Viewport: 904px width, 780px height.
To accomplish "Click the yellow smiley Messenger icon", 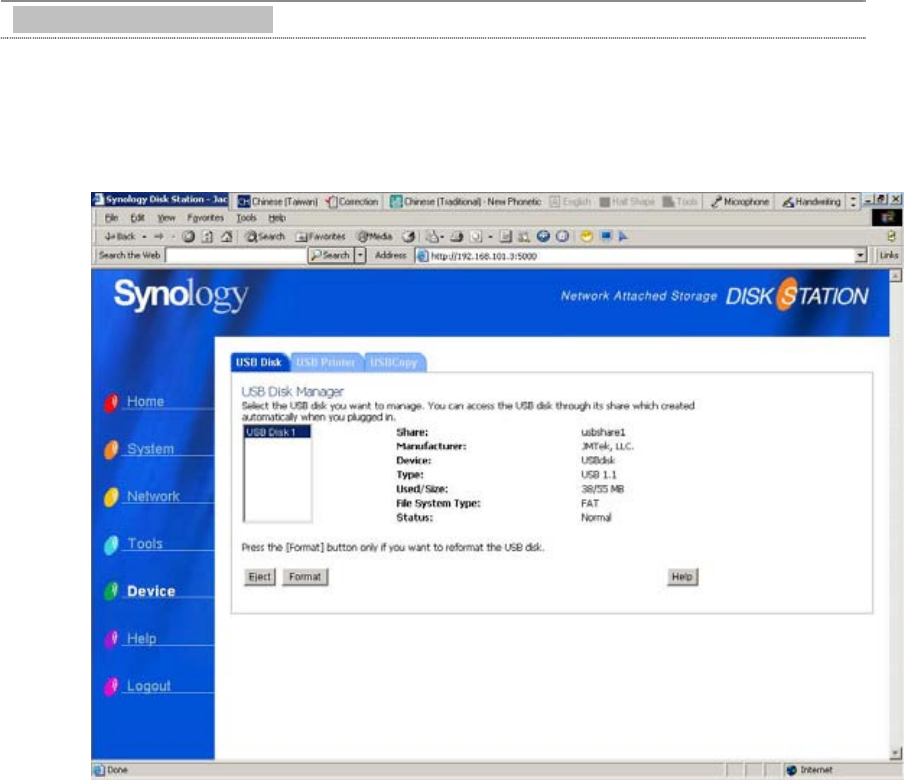I will [587, 236].
